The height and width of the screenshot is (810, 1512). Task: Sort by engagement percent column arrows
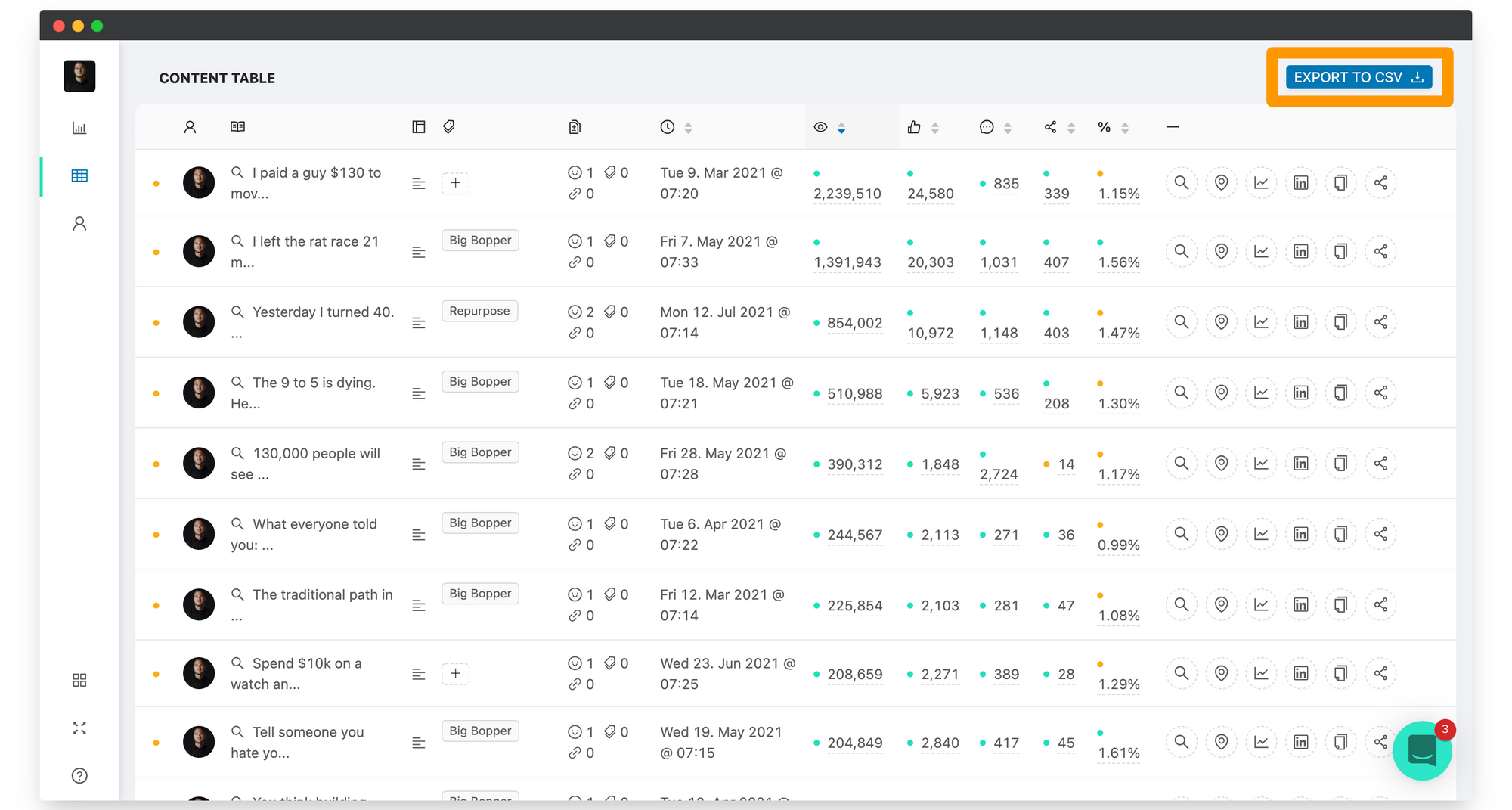[1125, 128]
